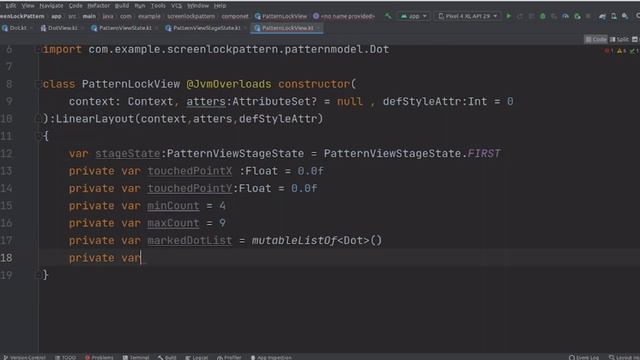The width and height of the screenshot is (640, 360).
Task: Click the 'java' breadcrumb in navigation bar
Action: (108, 16)
